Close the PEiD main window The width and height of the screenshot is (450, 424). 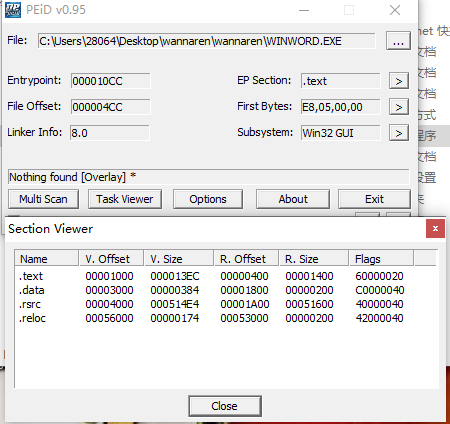tap(395, 10)
